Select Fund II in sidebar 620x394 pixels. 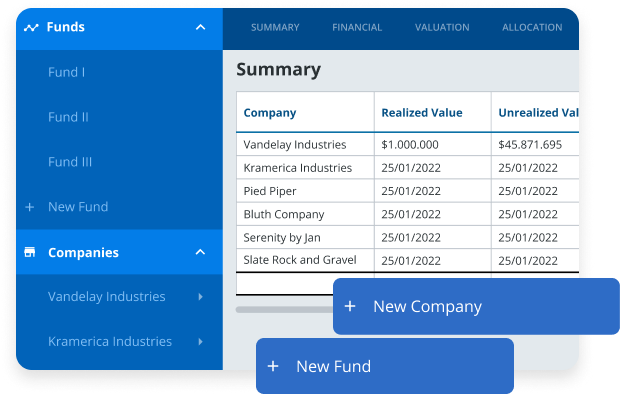(x=68, y=117)
